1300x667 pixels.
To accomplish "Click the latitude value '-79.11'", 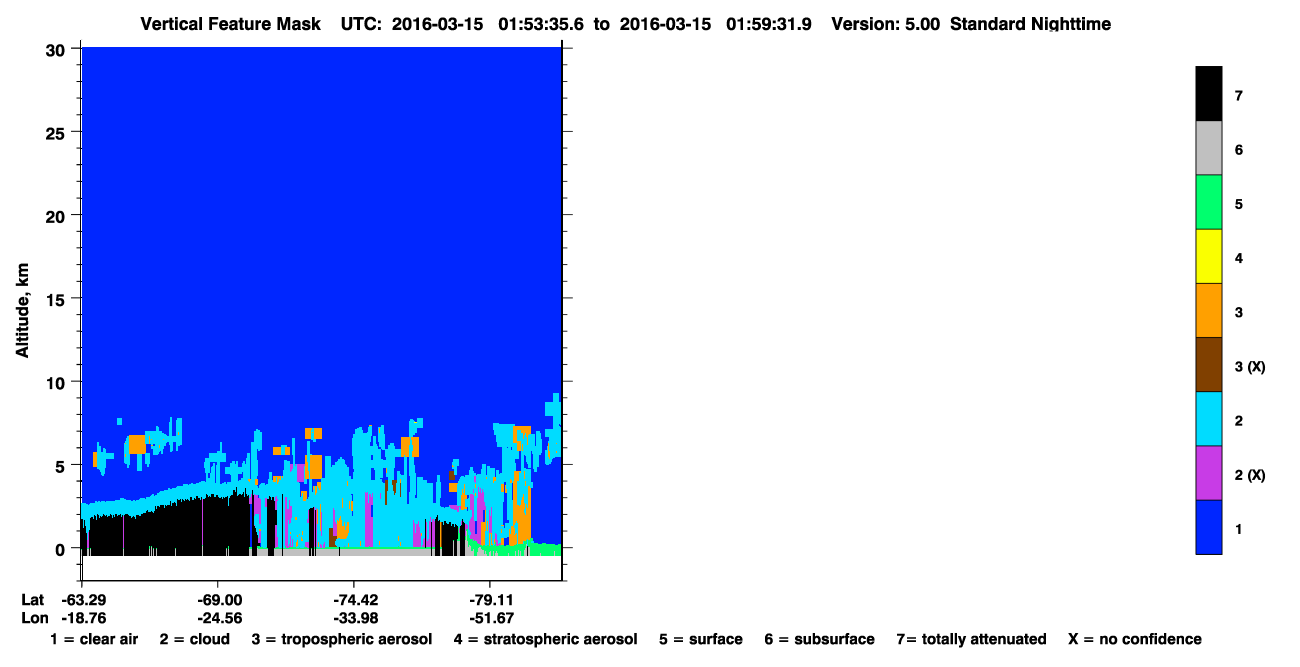I will click(491, 600).
